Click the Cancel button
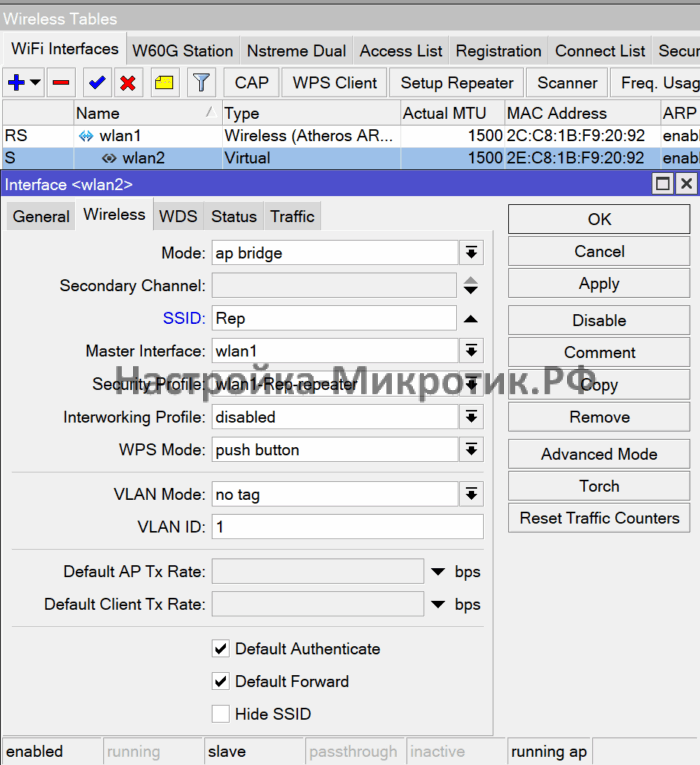Viewport: 700px width, 765px height. 599,251
